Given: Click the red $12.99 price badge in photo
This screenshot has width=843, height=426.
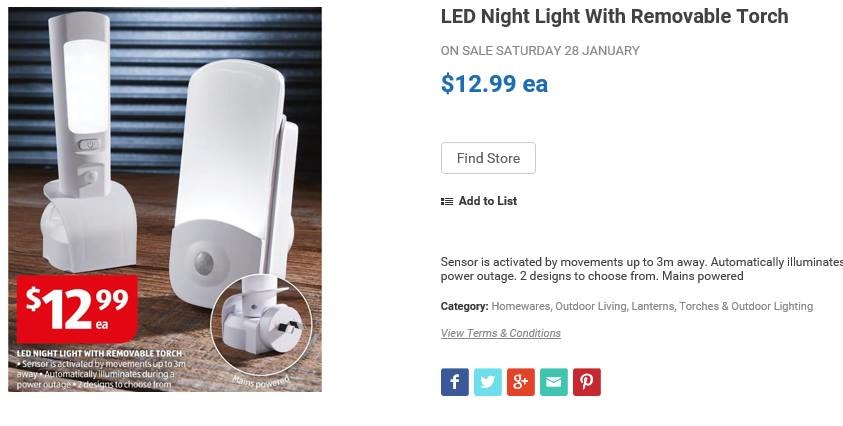Looking at the screenshot, I should (77, 307).
